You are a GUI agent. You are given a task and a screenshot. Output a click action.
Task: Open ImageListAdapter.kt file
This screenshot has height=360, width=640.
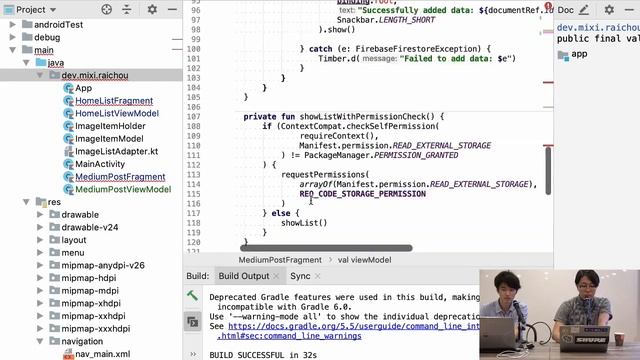[116, 151]
